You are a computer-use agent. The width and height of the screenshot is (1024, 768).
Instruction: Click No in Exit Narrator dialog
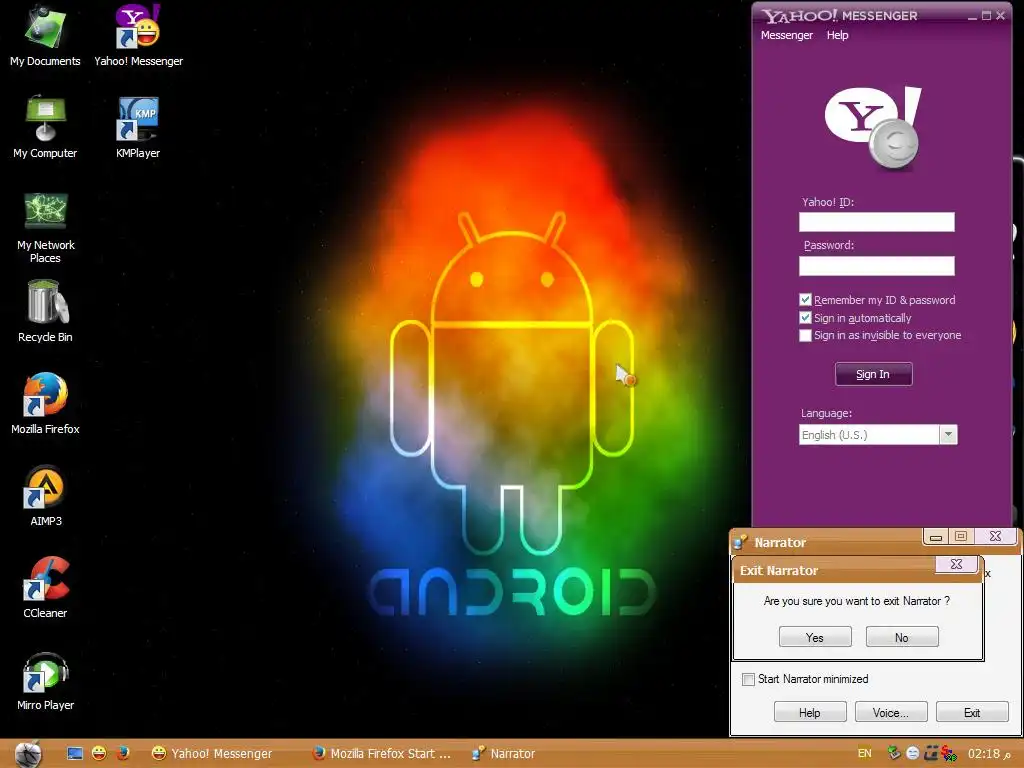tap(902, 637)
